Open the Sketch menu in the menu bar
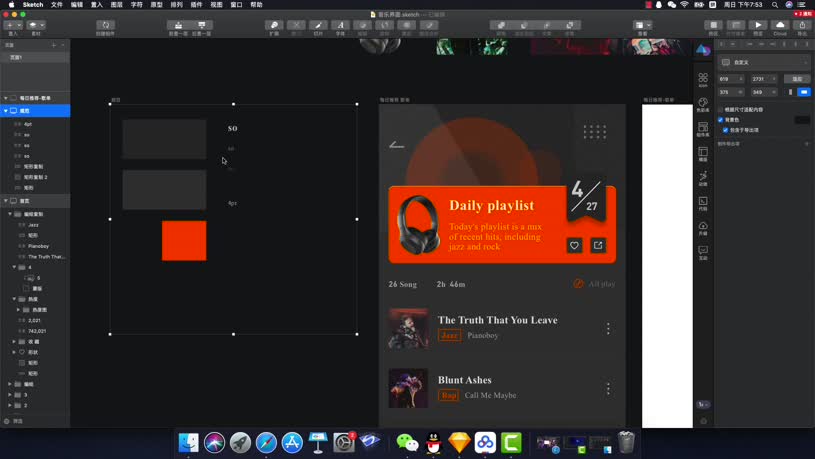Image resolution: width=815 pixels, height=459 pixels. [33, 4]
